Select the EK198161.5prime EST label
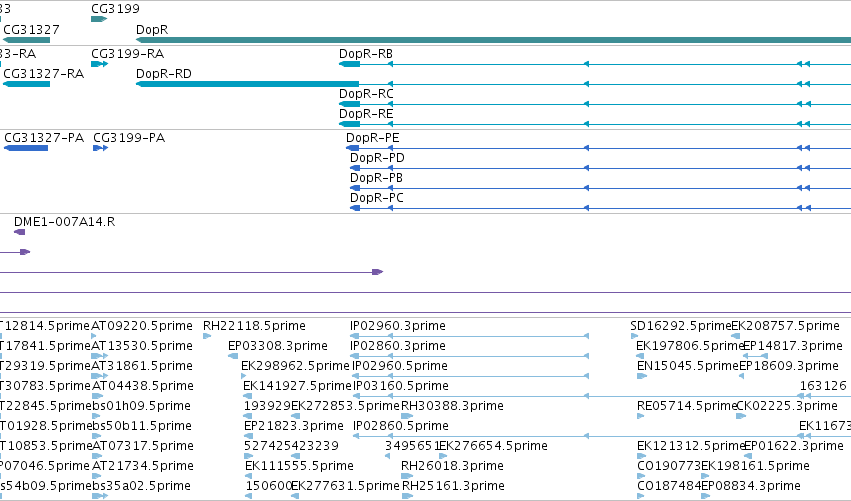 [x=755, y=466]
